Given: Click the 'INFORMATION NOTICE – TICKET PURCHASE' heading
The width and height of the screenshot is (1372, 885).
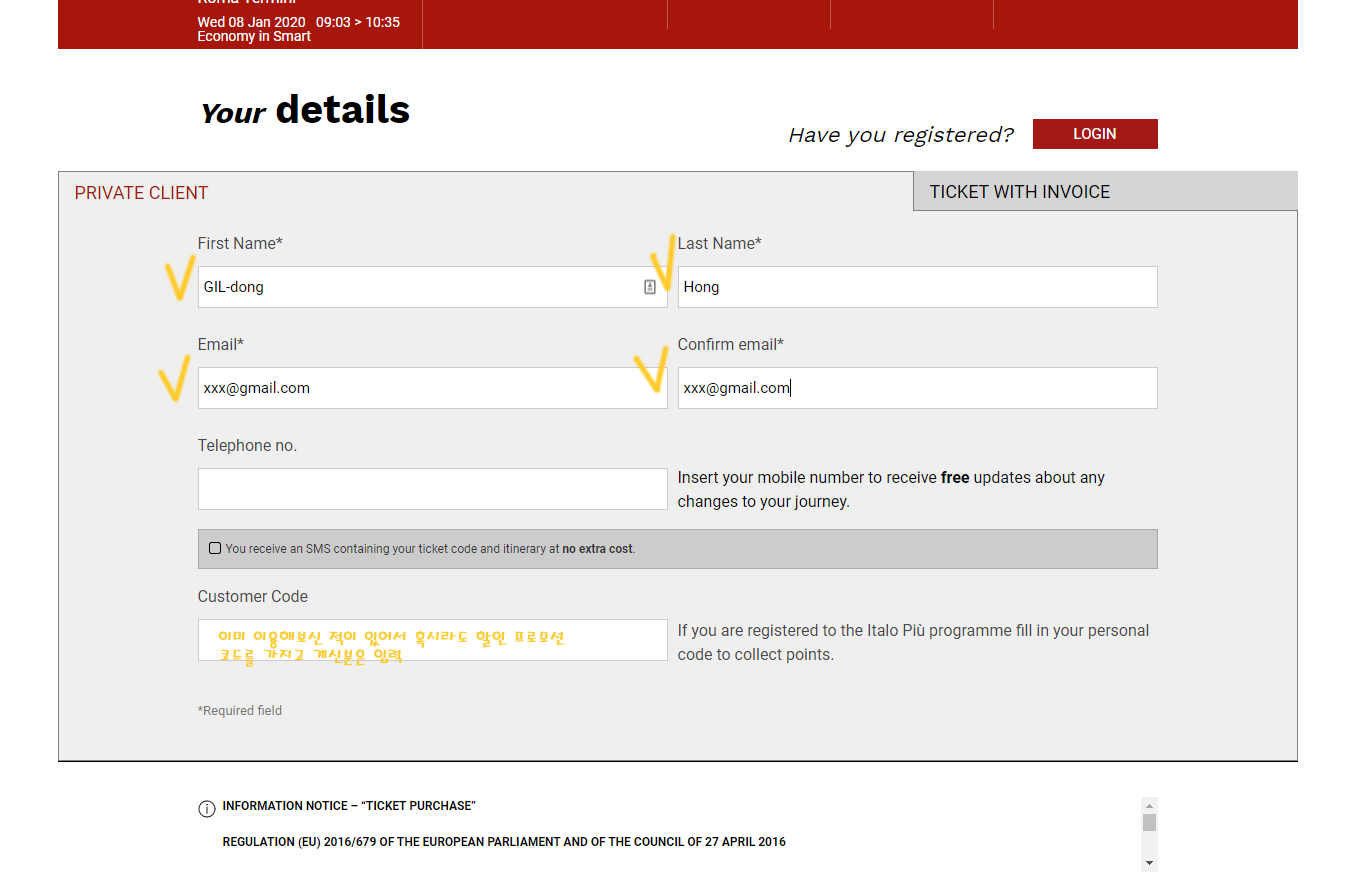Looking at the screenshot, I should 349,806.
